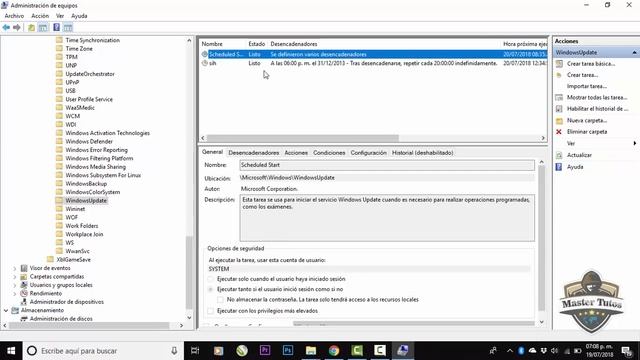Expand the 'Rendimiento' tree node
The image size is (640, 360).
[x=15, y=294]
